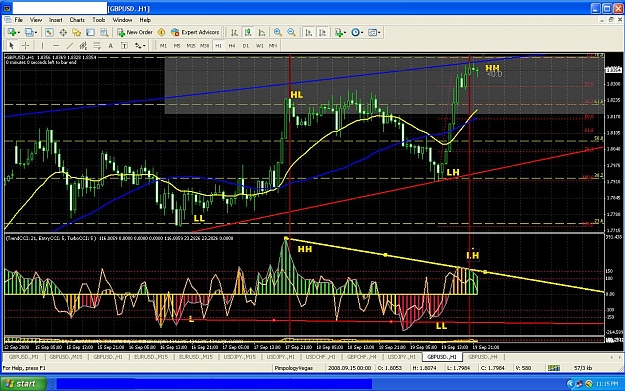Viewport: 625px width, 391px height.
Task: Expand the Templates dropdown arrow
Action: (379, 33)
